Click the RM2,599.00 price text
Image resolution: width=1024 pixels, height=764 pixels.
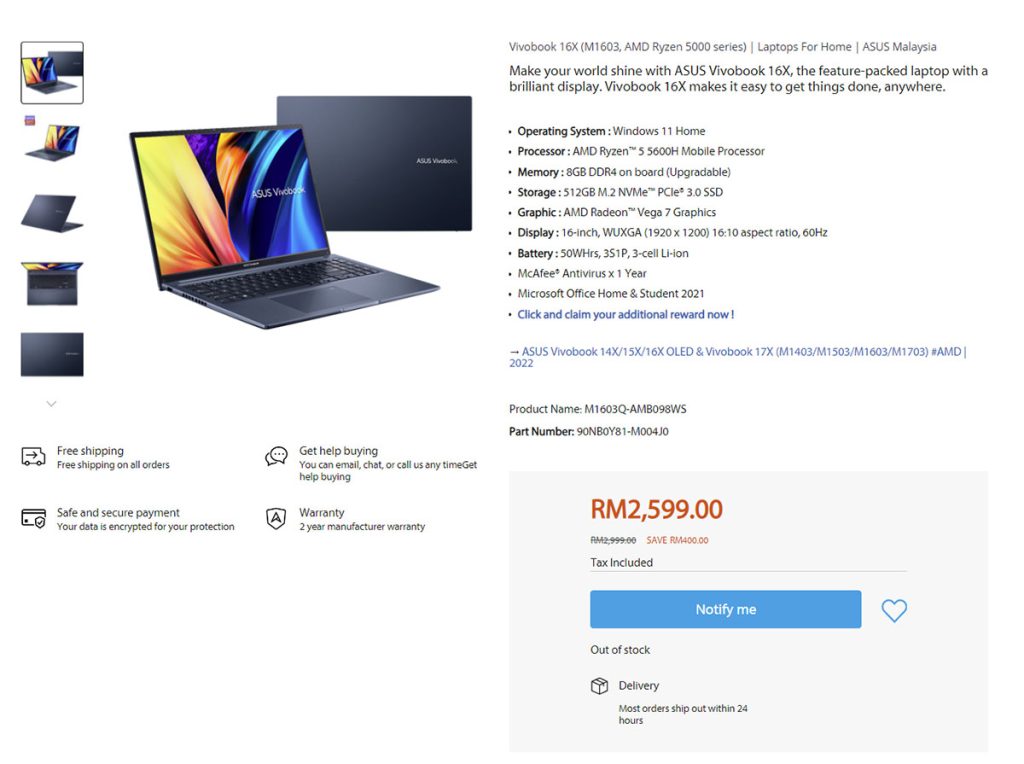[656, 509]
